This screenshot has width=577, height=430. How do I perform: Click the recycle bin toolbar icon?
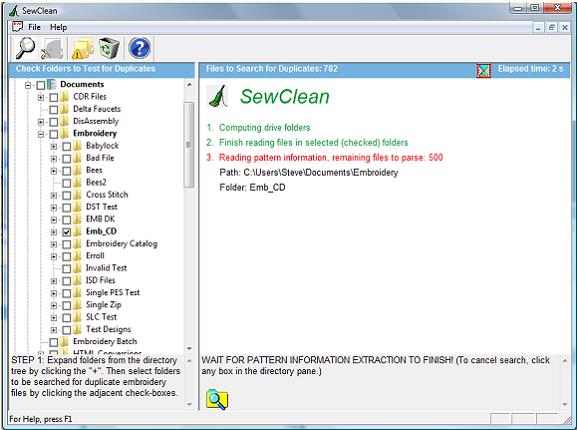(109, 48)
